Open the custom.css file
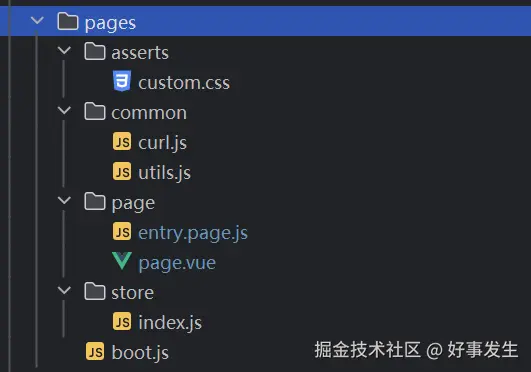531x372 pixels. tap(184, 83)
